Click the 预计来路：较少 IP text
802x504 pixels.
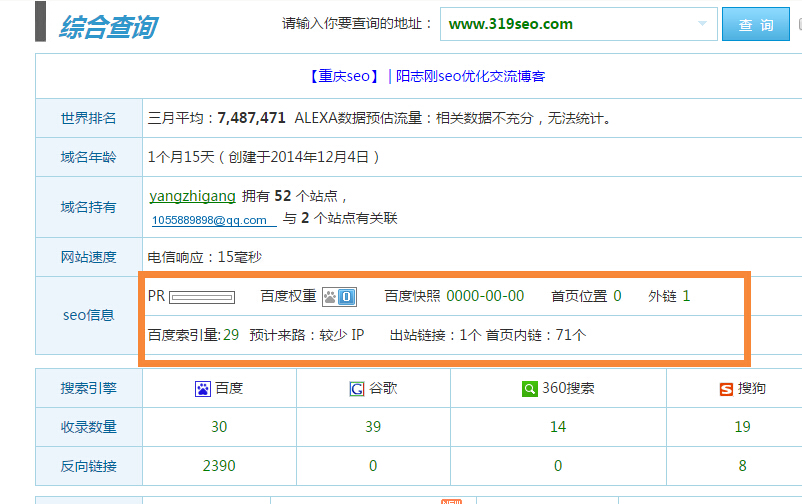click(307, 335)
